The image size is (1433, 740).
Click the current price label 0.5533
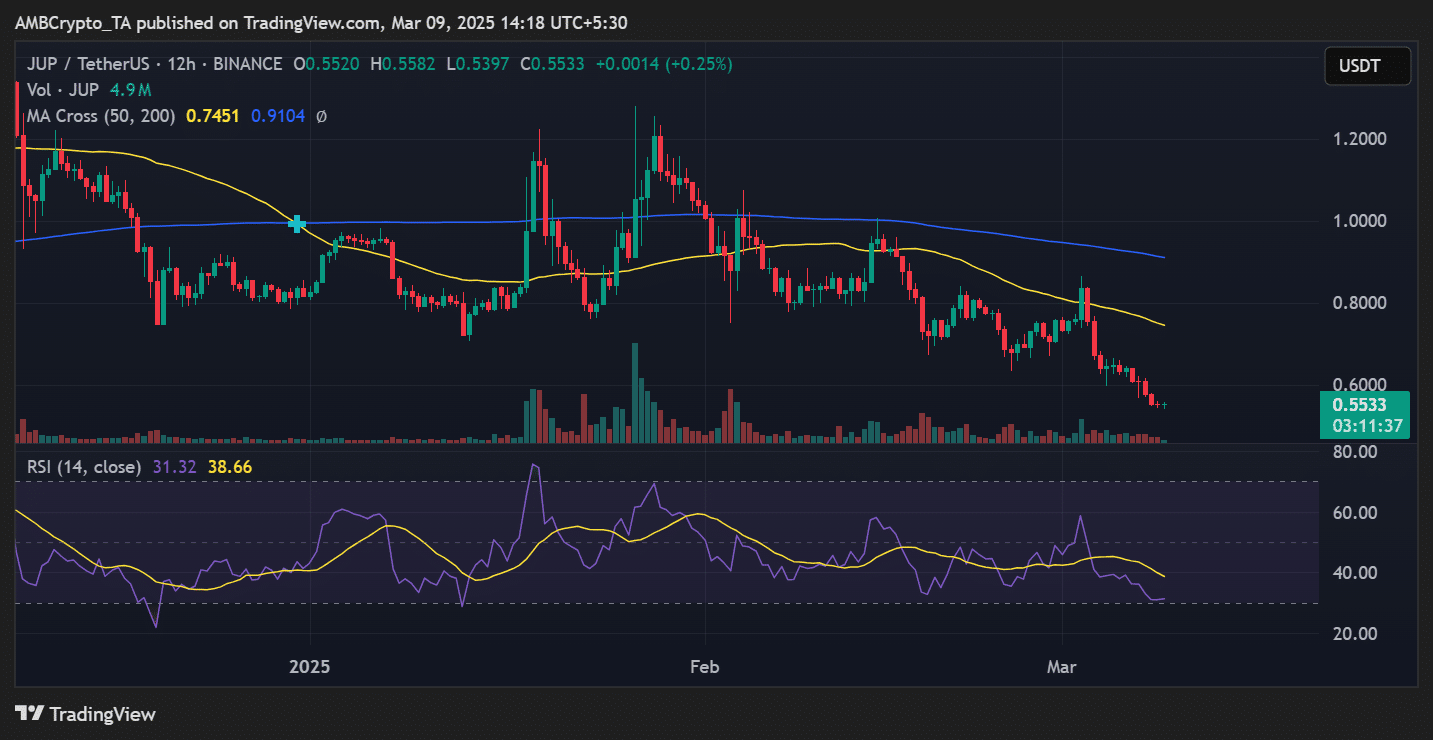(x=1361, y=406)
